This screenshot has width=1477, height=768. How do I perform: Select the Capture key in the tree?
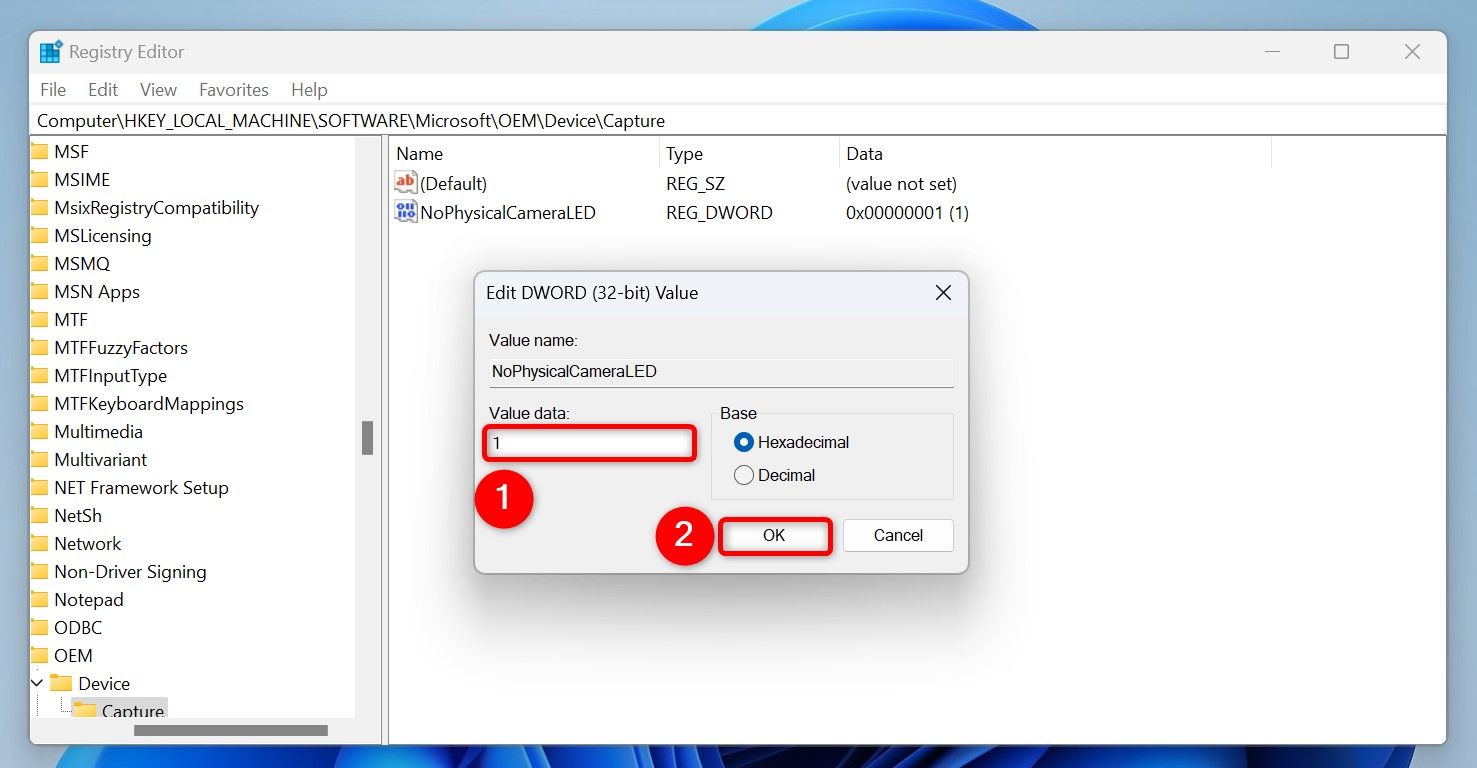(133, 711)
